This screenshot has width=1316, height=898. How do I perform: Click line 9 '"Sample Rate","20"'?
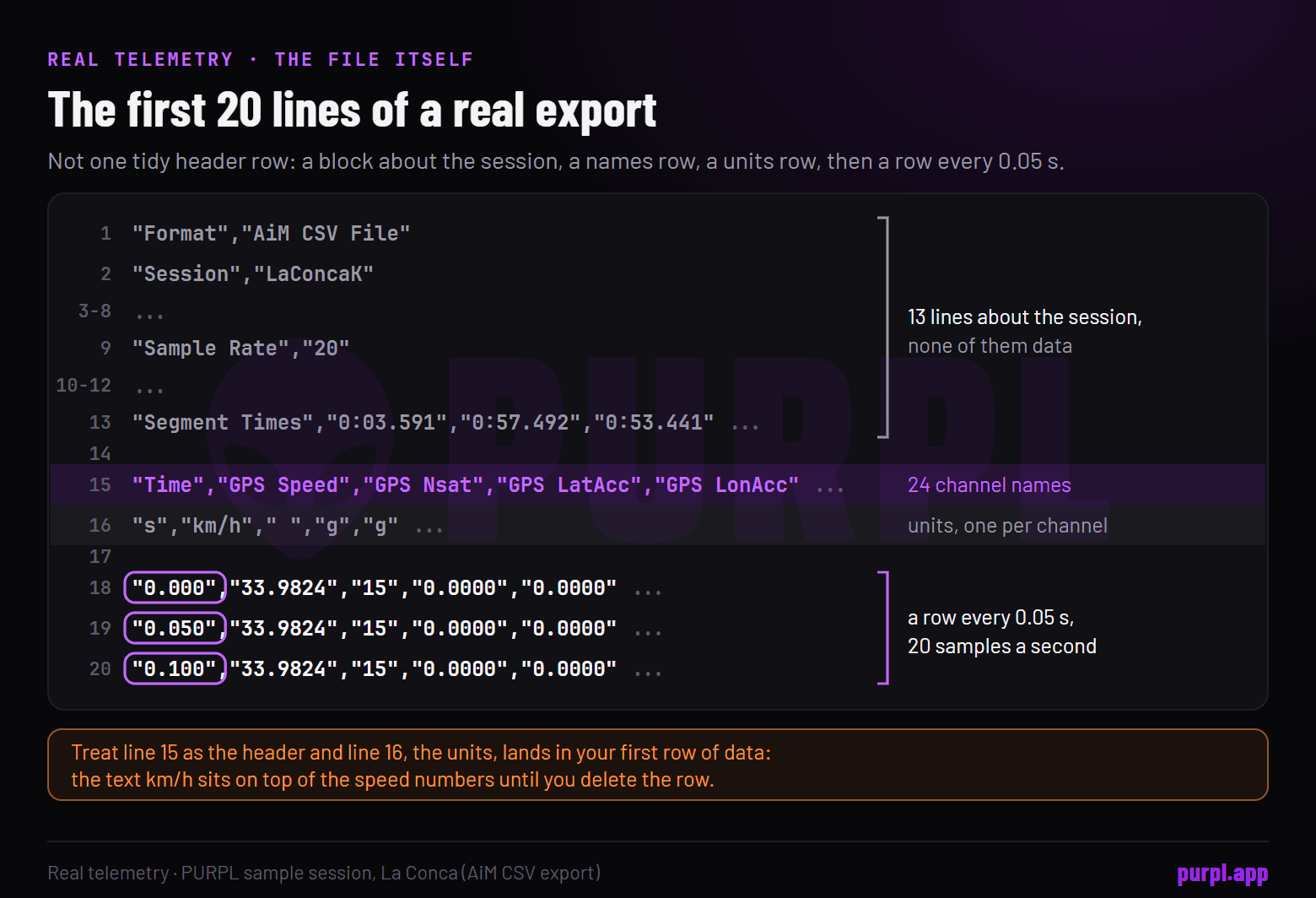coord(240,348)
